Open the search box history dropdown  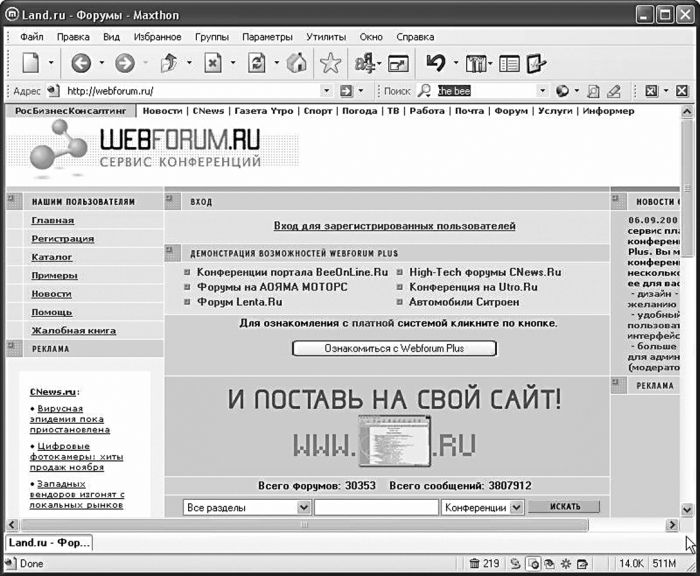[542, 91]
